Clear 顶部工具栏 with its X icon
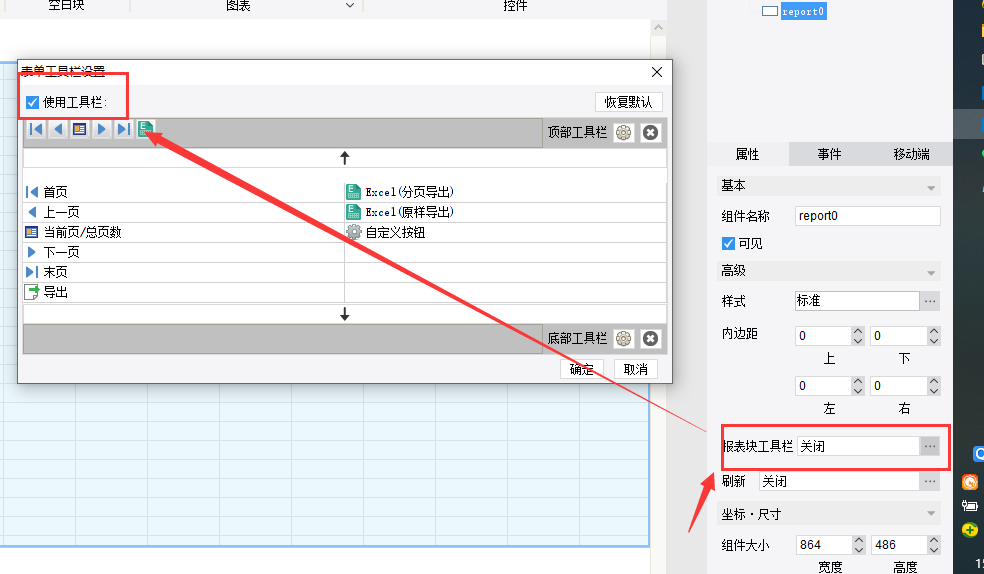This screenshot has width=984, height=574. tap(651, 132)
